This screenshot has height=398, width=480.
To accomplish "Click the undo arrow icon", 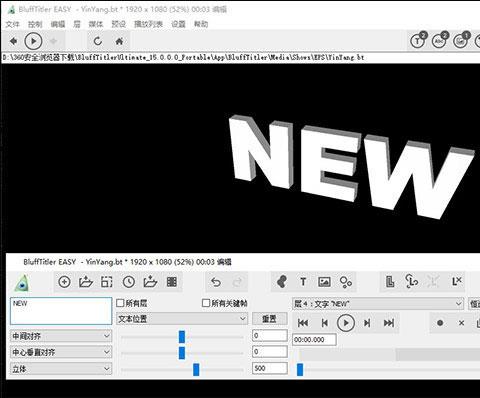I will [216, 282].
